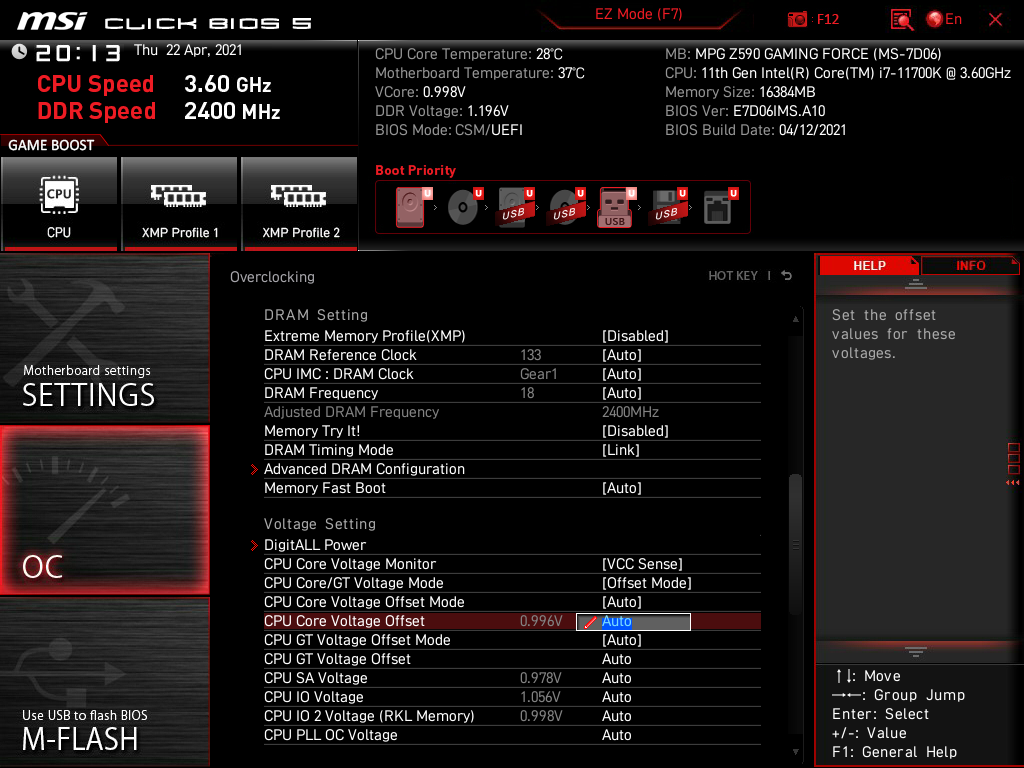Open the OC overclocking section
The image size is (1024, 768).
click(104, 510)
